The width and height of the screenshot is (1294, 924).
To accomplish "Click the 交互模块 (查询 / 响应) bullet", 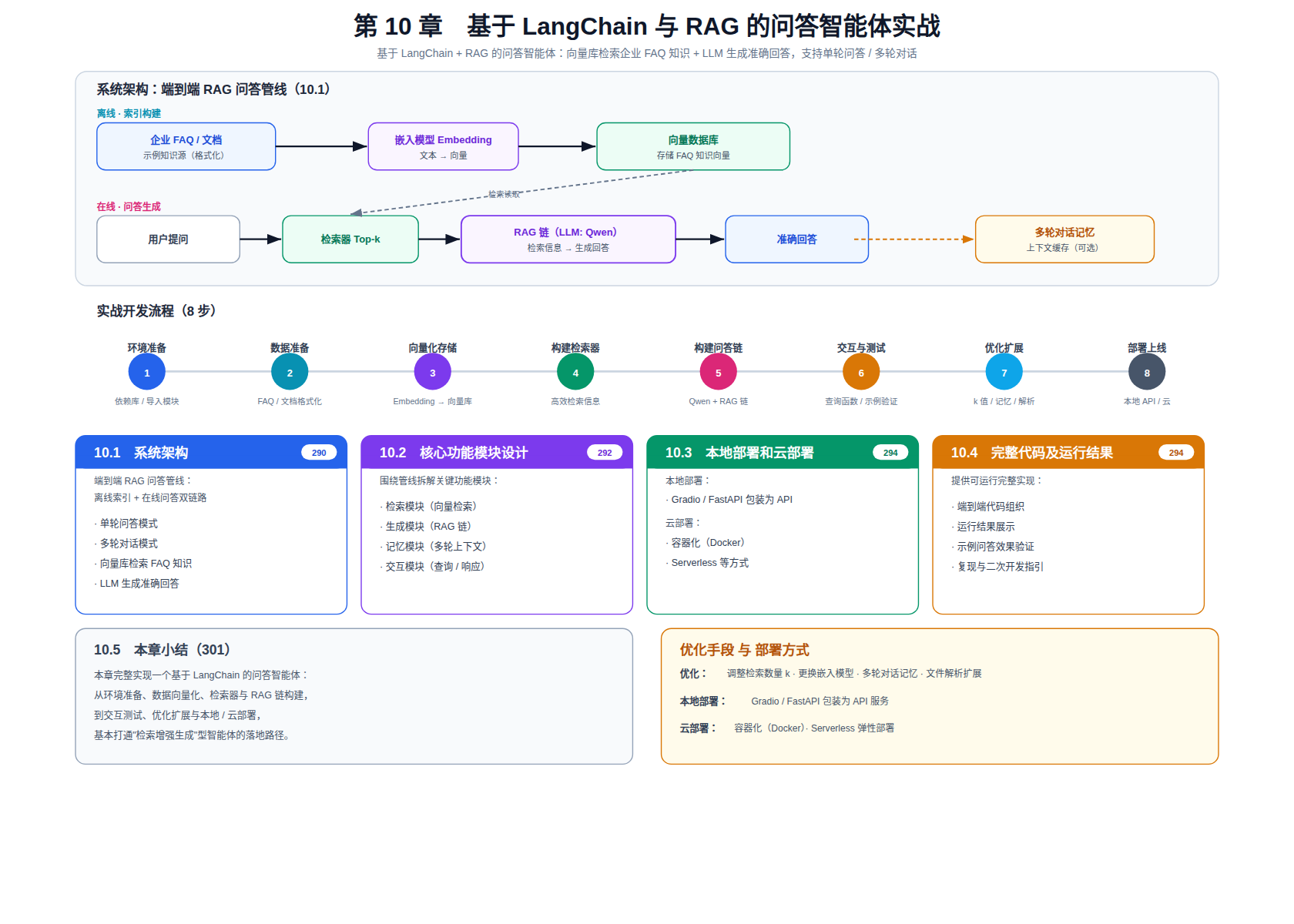I will (432, 567).
